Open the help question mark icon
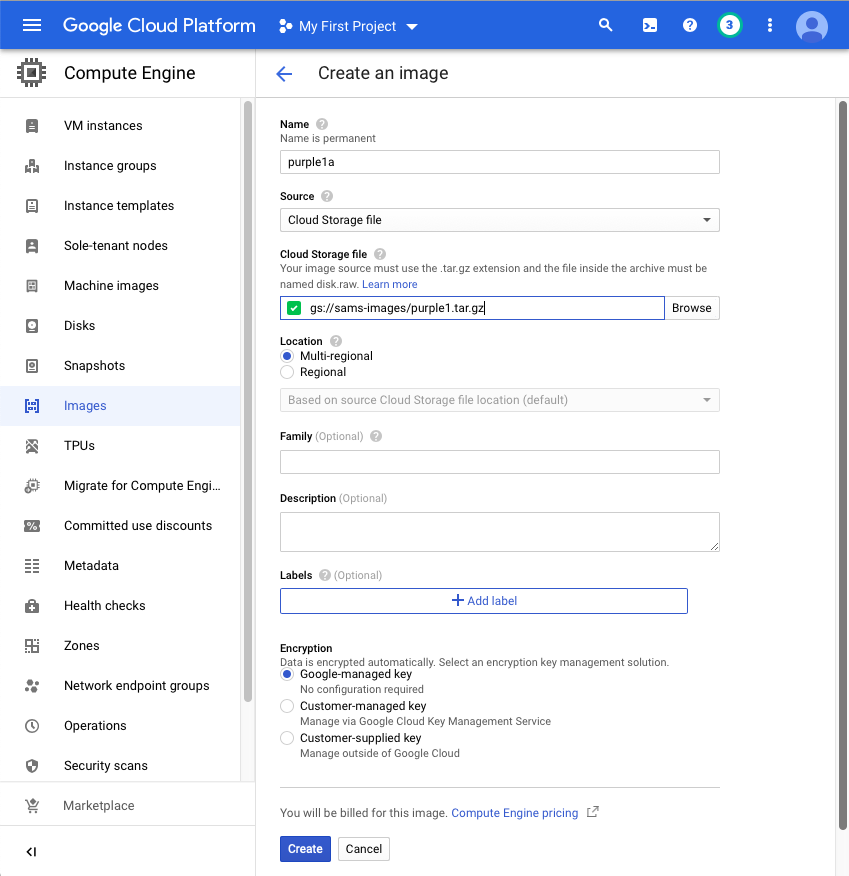849x876 pixels. tap(689, 25)
